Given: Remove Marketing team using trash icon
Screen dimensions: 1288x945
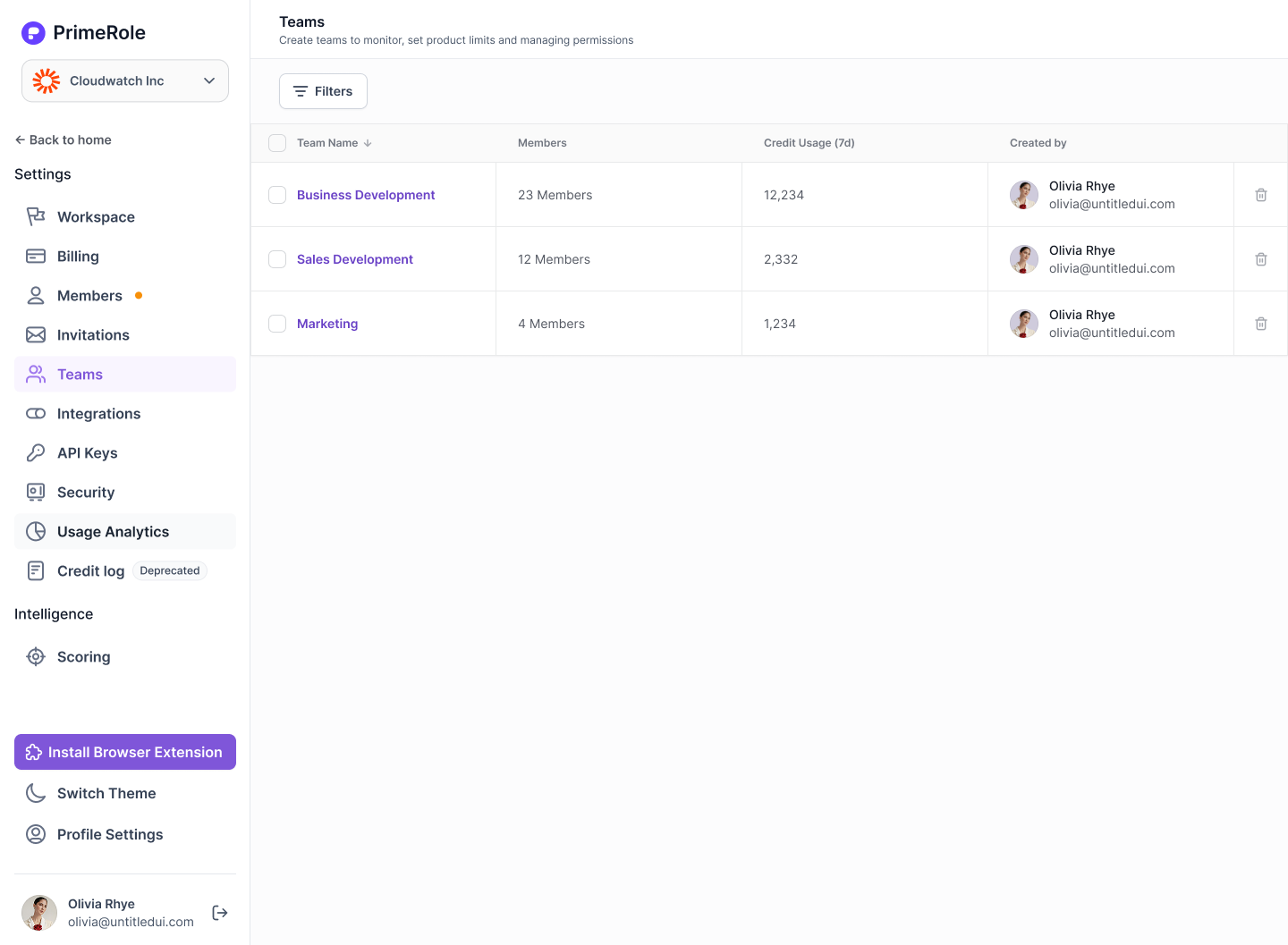Looking at the screenshot, I should point(1260,324).
